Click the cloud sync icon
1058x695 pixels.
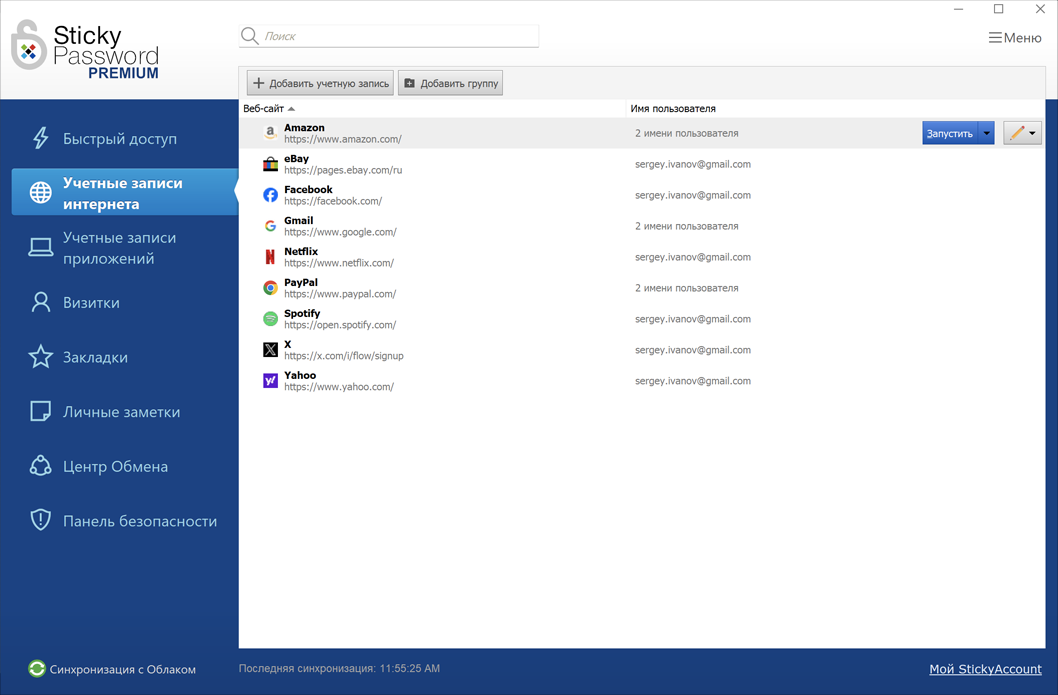point(37,669)
